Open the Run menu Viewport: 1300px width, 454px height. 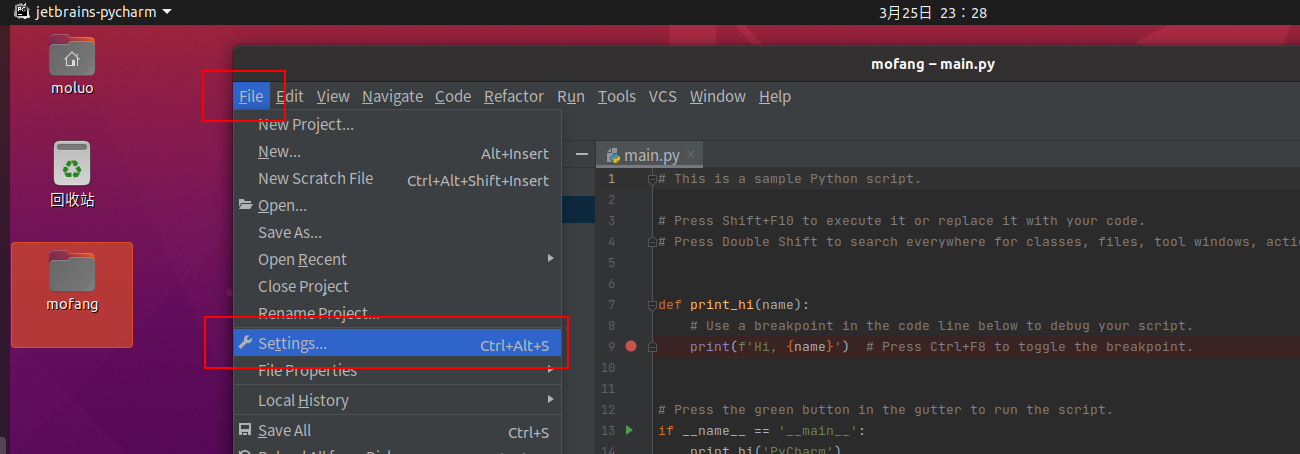click(x=571, y=97)
